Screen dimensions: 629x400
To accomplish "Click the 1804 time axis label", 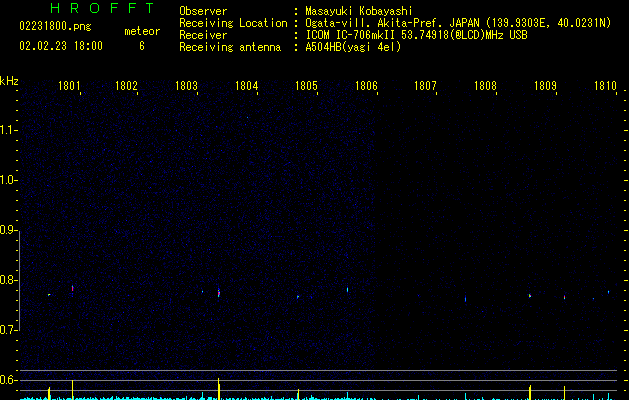I will (x=246, y=85).
